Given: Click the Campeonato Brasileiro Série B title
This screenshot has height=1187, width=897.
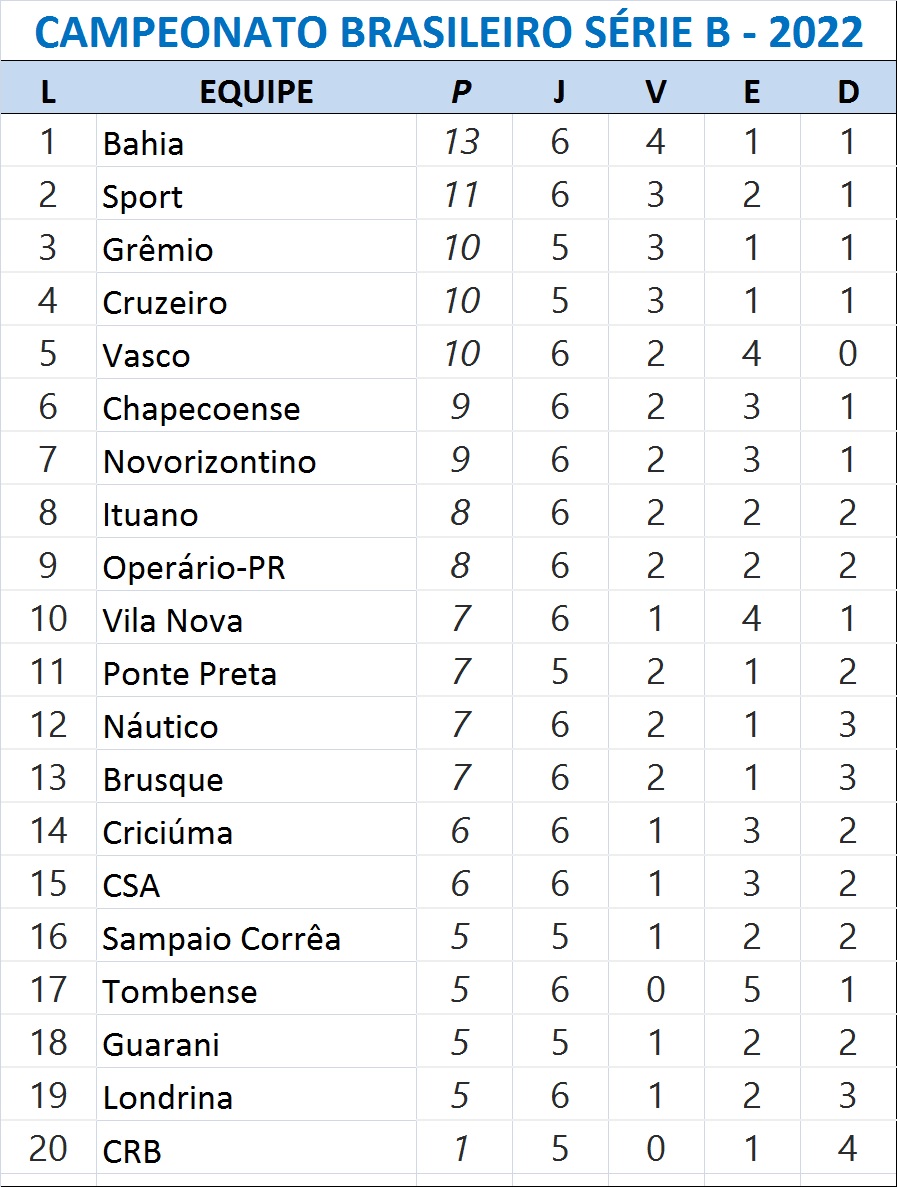Looking at the screenshot, I should pos(448,34).
